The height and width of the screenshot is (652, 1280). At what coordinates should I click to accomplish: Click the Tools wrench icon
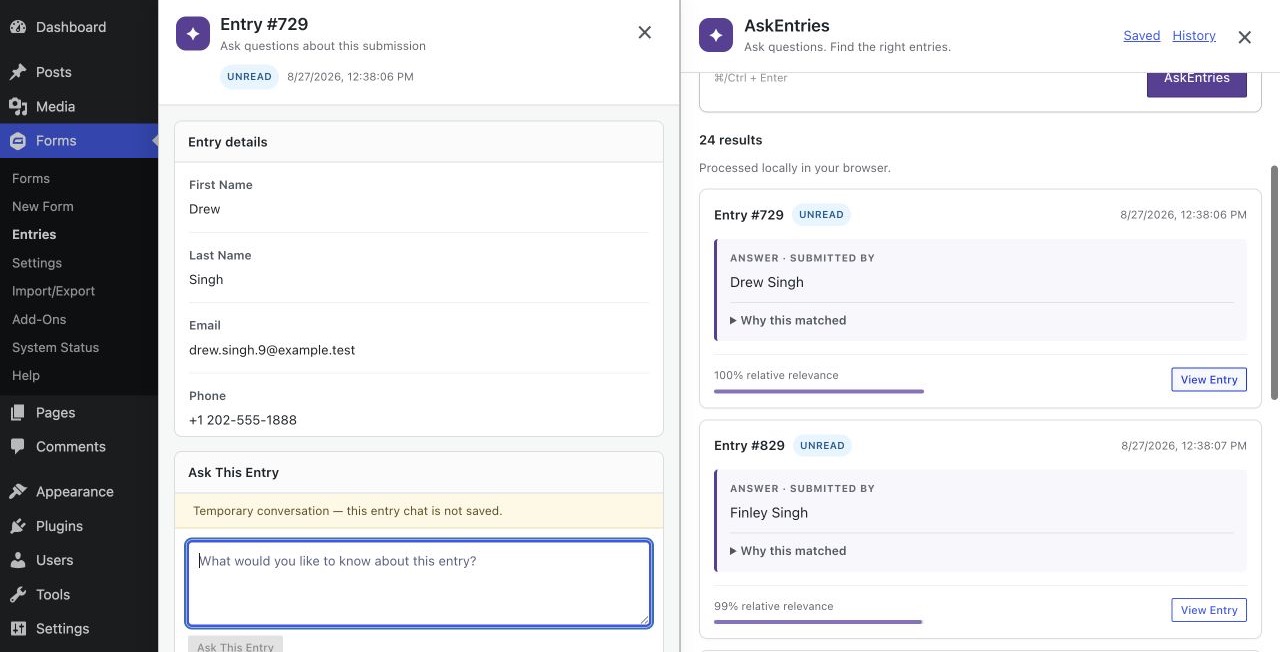18,594
